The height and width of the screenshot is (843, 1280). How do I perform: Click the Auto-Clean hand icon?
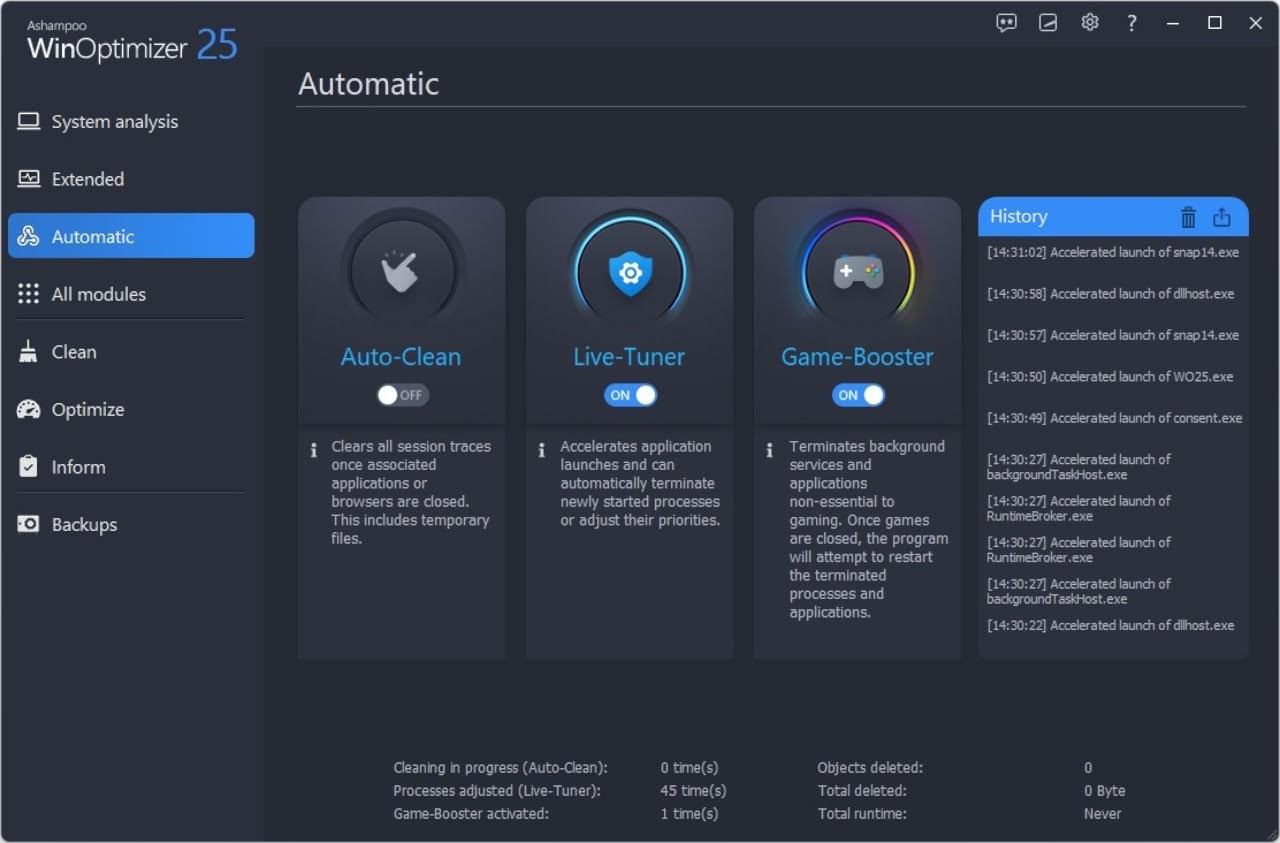(x=402, y=272)
